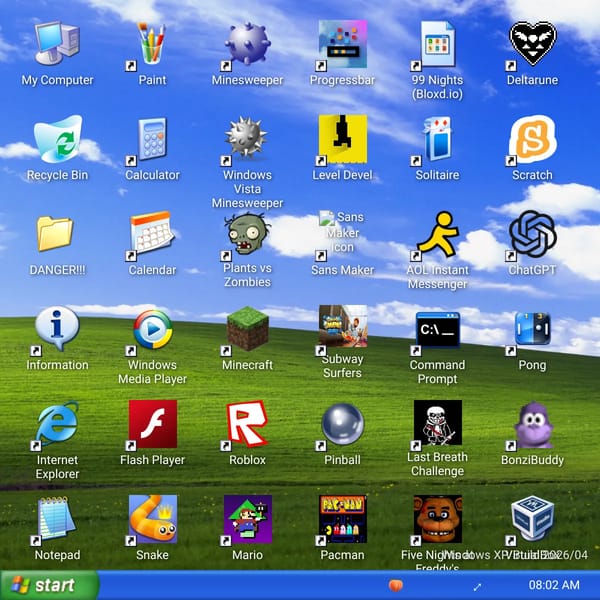The width and height of the screenshot is (600, 600).
Task: Open the Command Prompt icon
Action: coord(437,330)
